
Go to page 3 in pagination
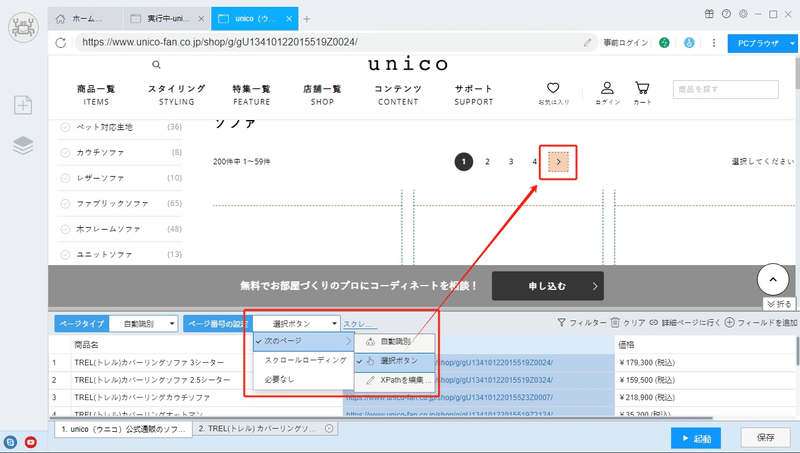(511, 162)
